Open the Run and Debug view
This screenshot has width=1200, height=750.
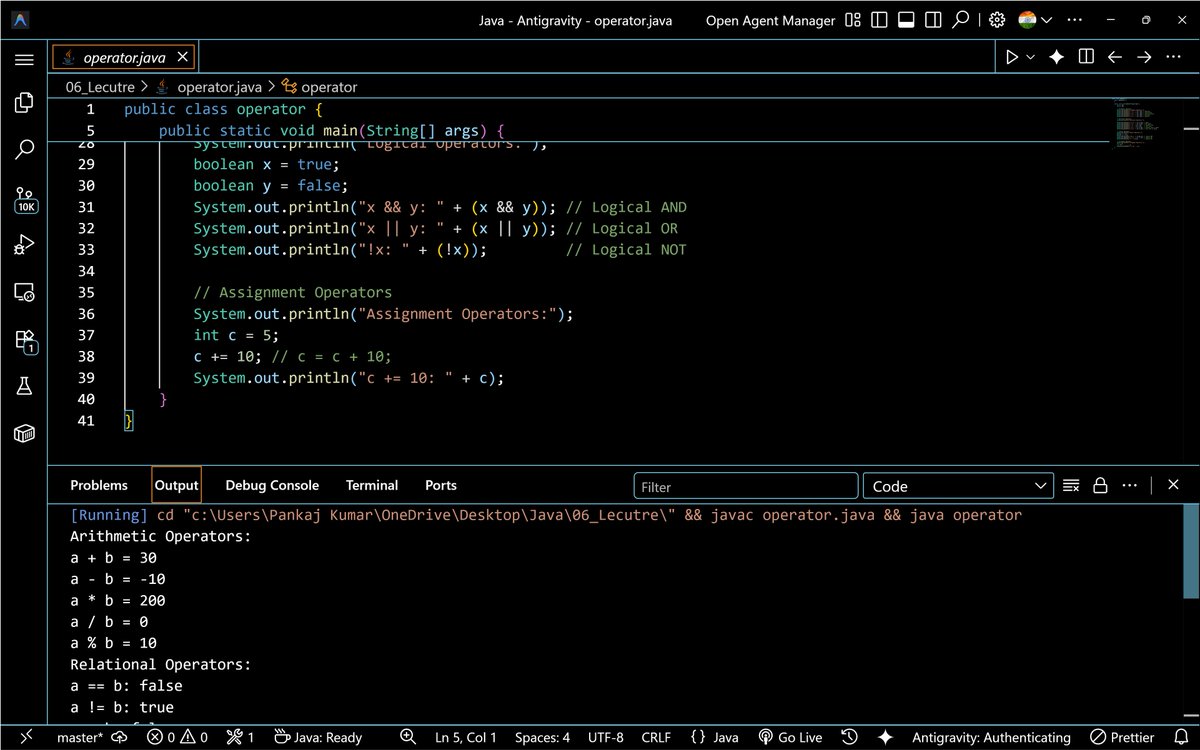(x=24, y=244)
